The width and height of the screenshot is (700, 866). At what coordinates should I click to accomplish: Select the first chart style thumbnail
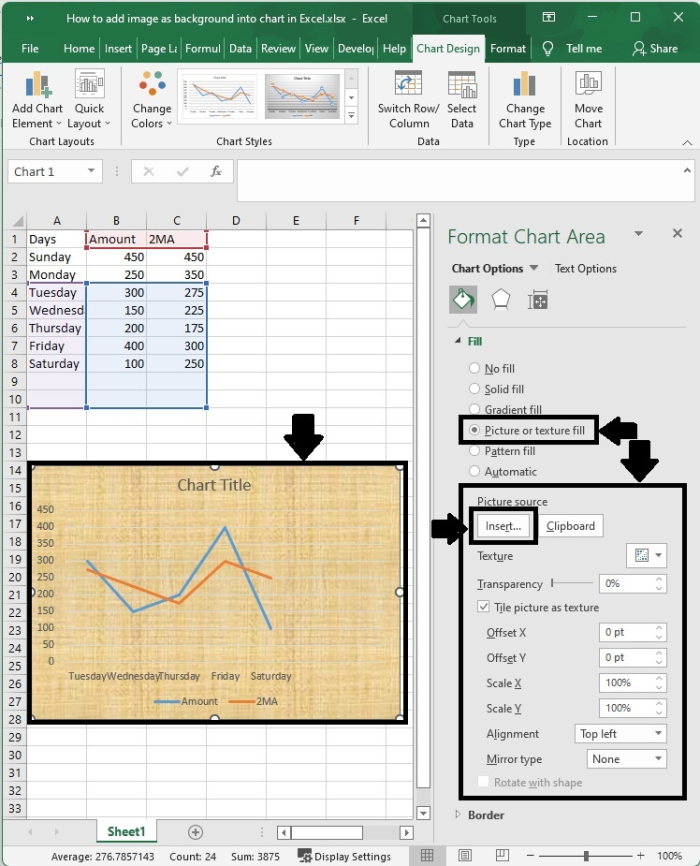click(219, 96)
